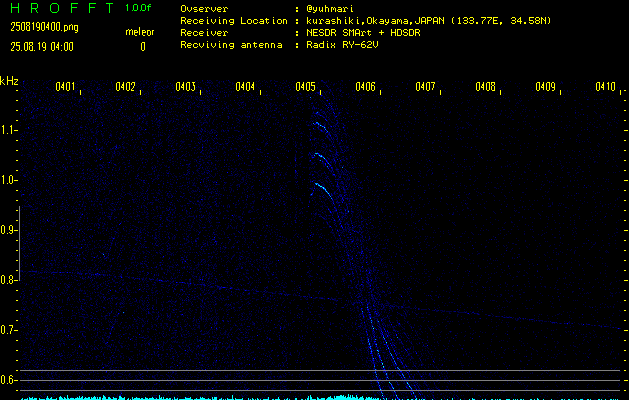Click the HROFFT title text

63,8
